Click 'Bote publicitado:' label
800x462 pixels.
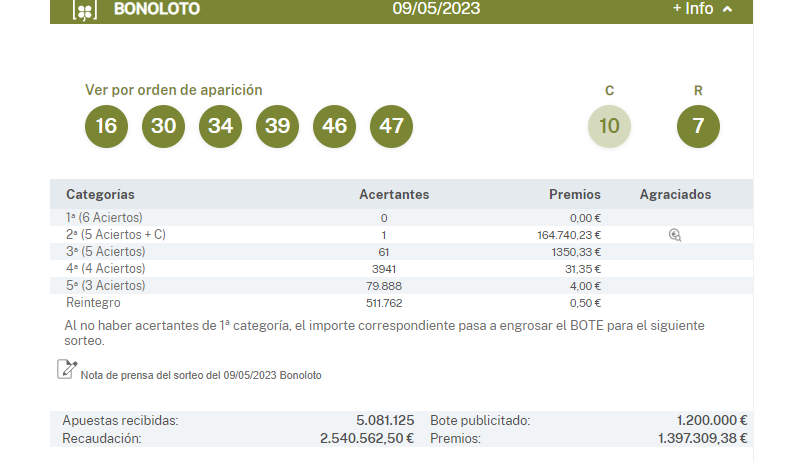point(480,421)
